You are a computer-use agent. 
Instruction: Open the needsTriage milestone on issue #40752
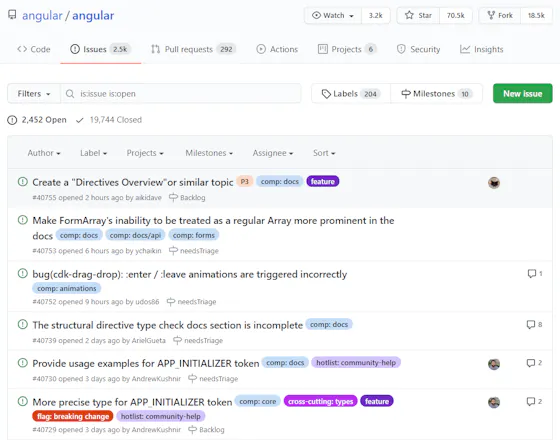click(191, 302)
